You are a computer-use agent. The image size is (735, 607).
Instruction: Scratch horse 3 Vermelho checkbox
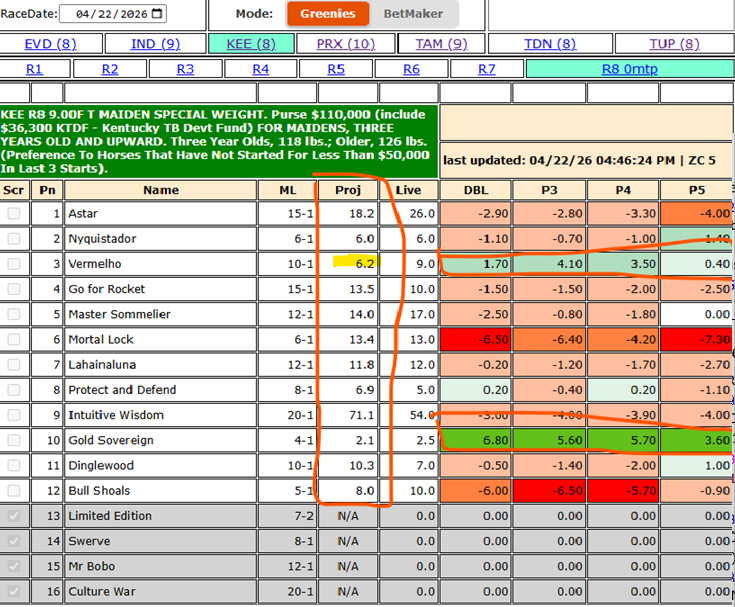click(x=14, y=264)
